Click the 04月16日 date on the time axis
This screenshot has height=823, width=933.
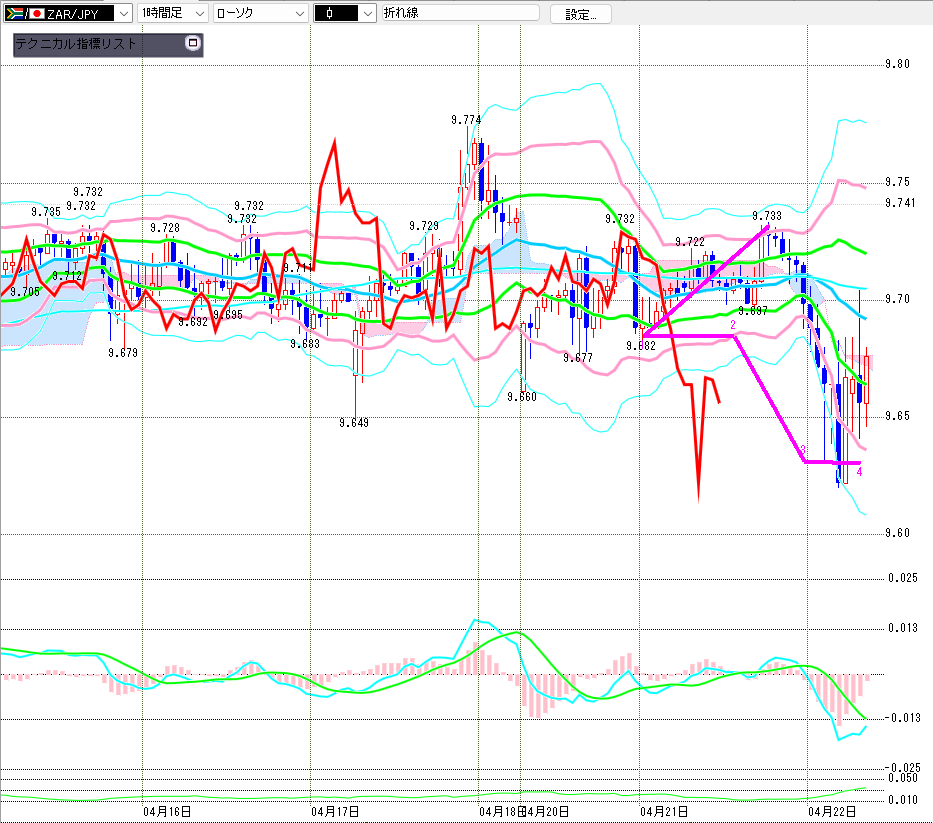click(167, 810)
